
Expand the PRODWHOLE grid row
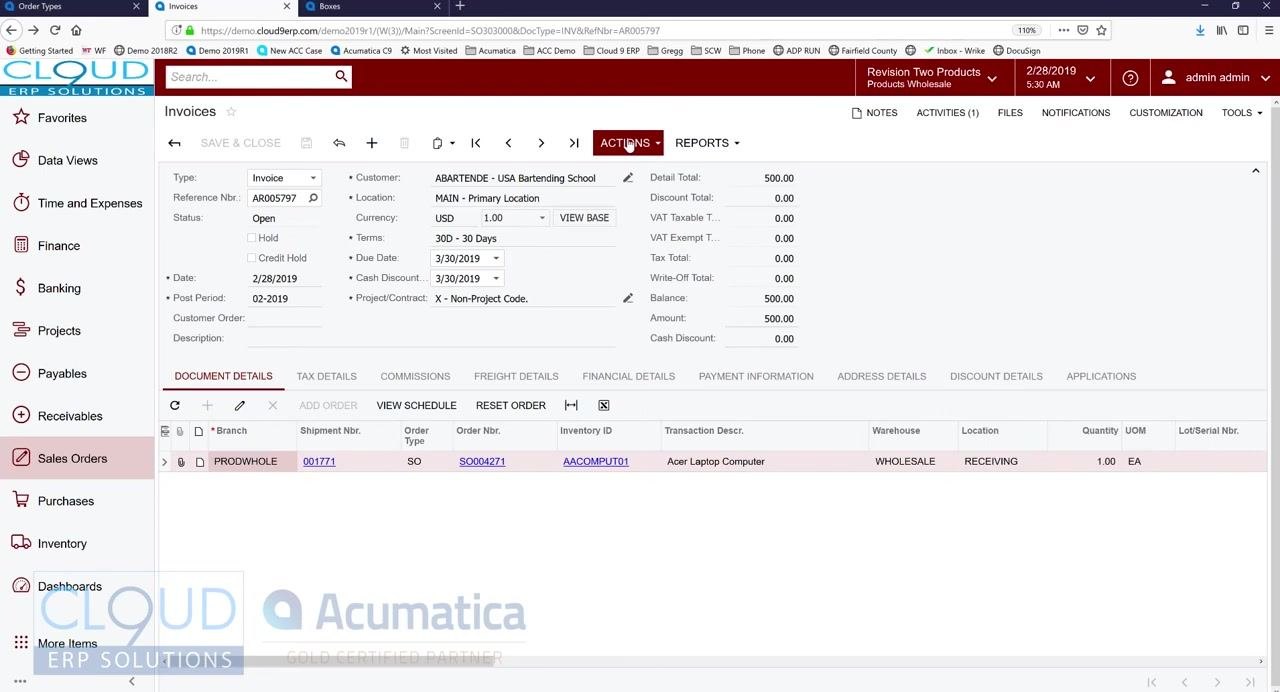tap(165, 461)
